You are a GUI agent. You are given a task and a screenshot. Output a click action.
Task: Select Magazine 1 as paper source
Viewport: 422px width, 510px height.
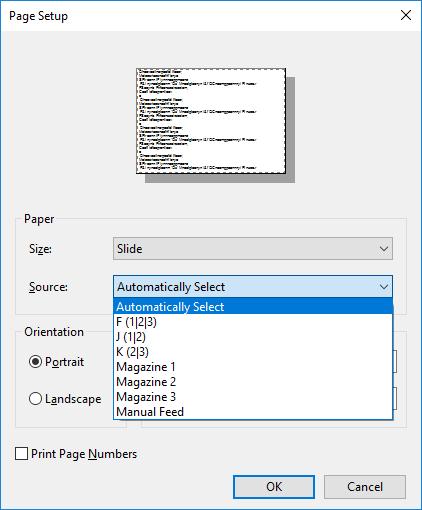pyautogui.click(x=253, y=367)
